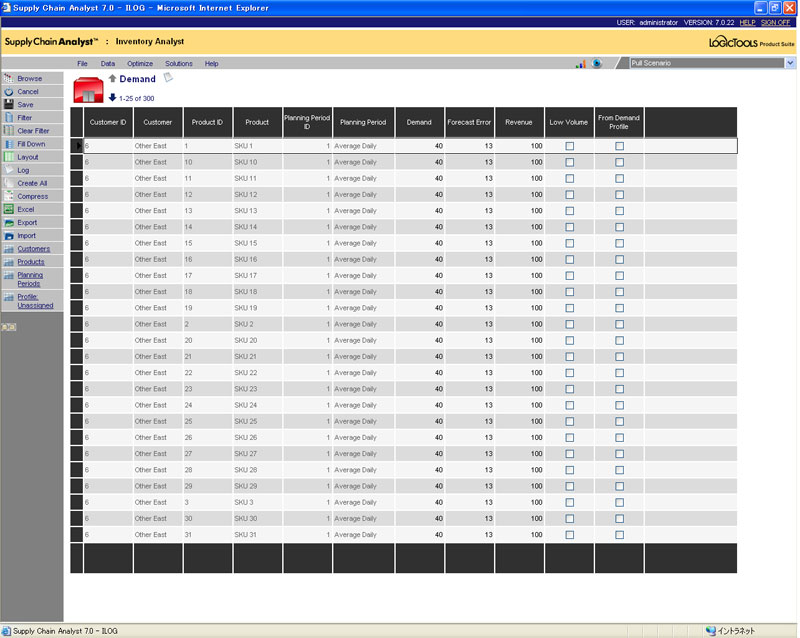
Task: Click the Browse icon in the sidebar
Action: (x=9, y=78)
